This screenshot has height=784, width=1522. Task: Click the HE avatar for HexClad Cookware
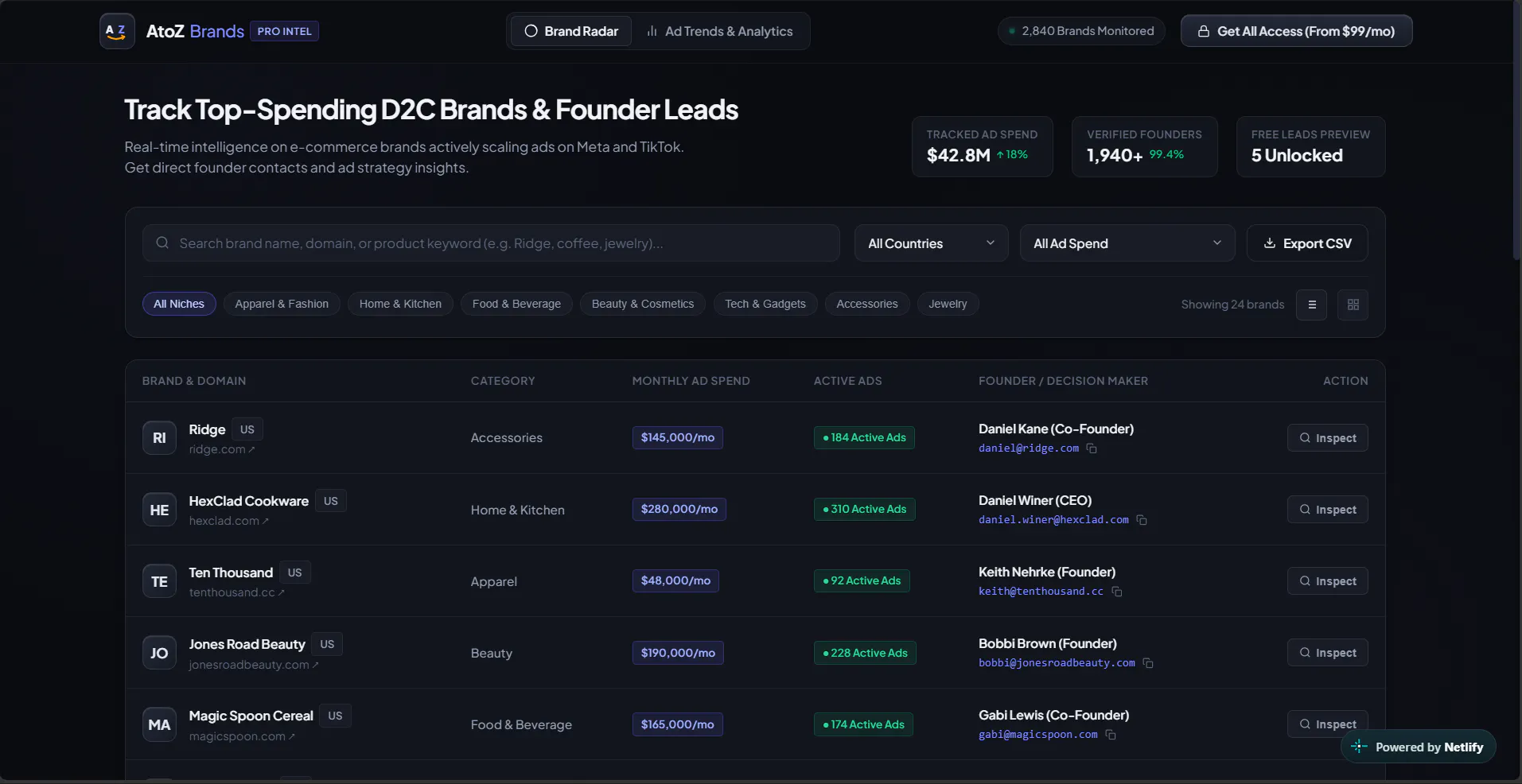coord(159,510)
